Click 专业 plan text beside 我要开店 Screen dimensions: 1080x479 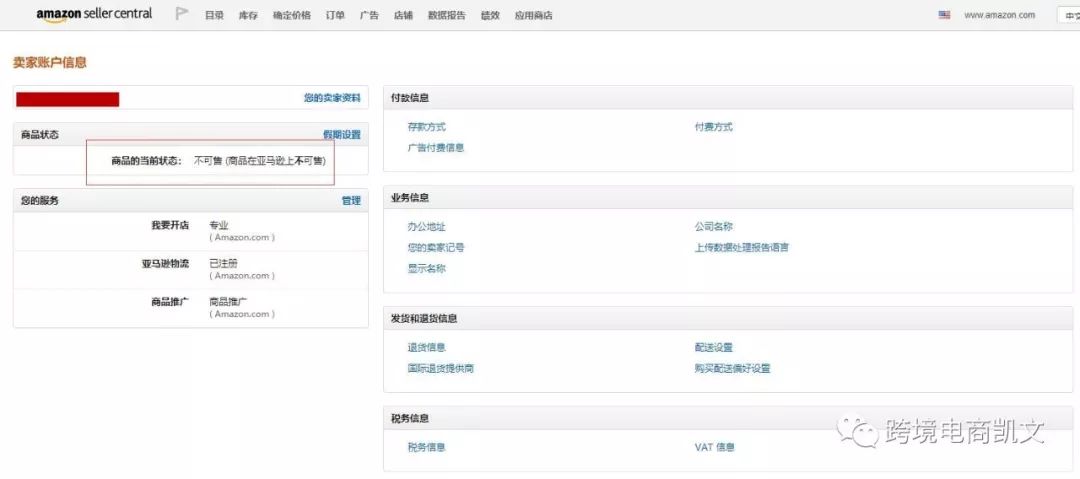(218, 225)
